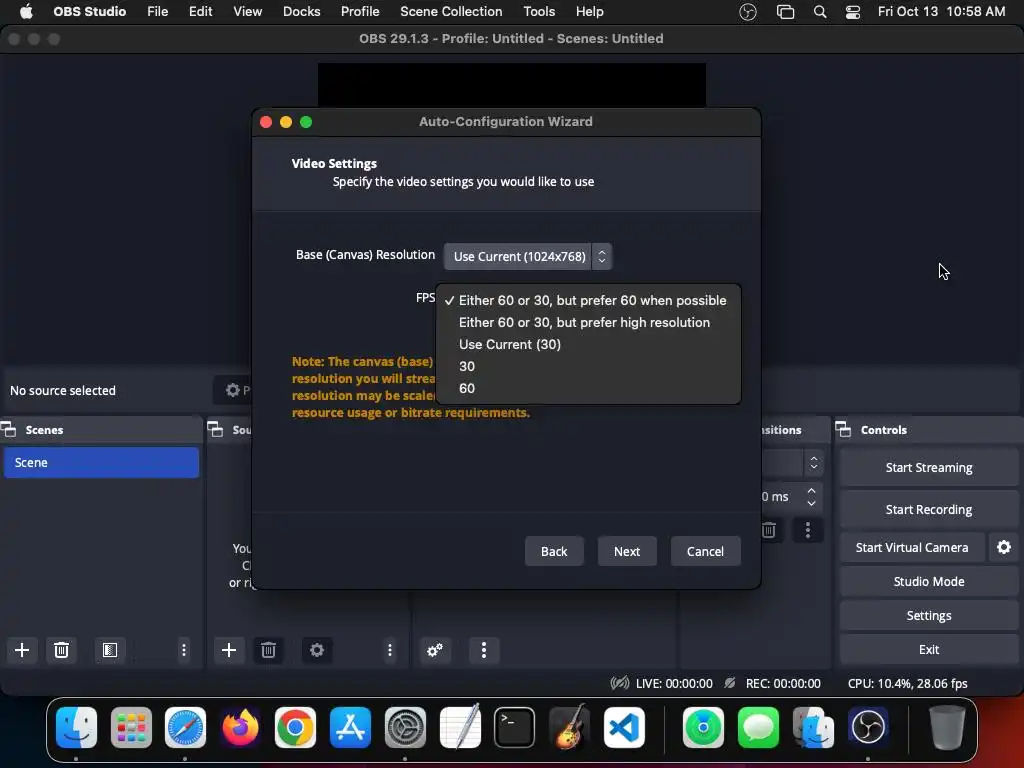Open Launchpad from the dock
Viewport: 1024px width, 768px height.
click(131, 727)
